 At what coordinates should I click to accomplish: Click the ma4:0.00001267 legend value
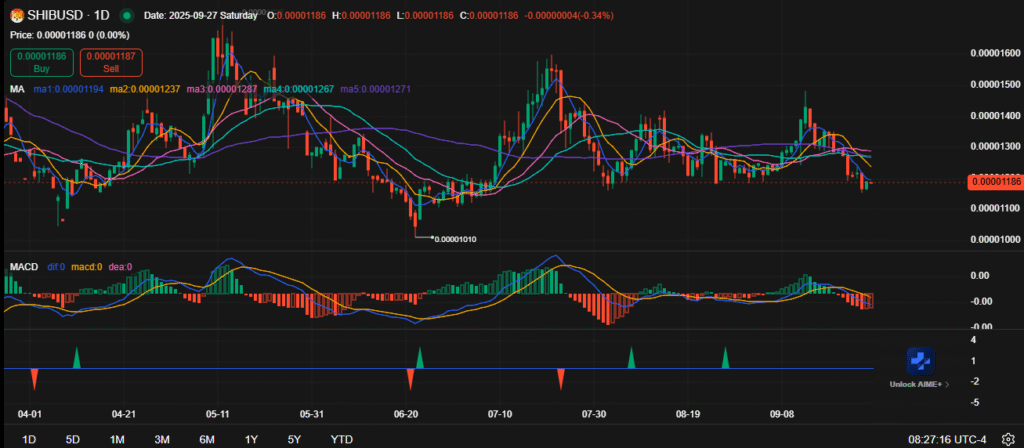point(299,88)
